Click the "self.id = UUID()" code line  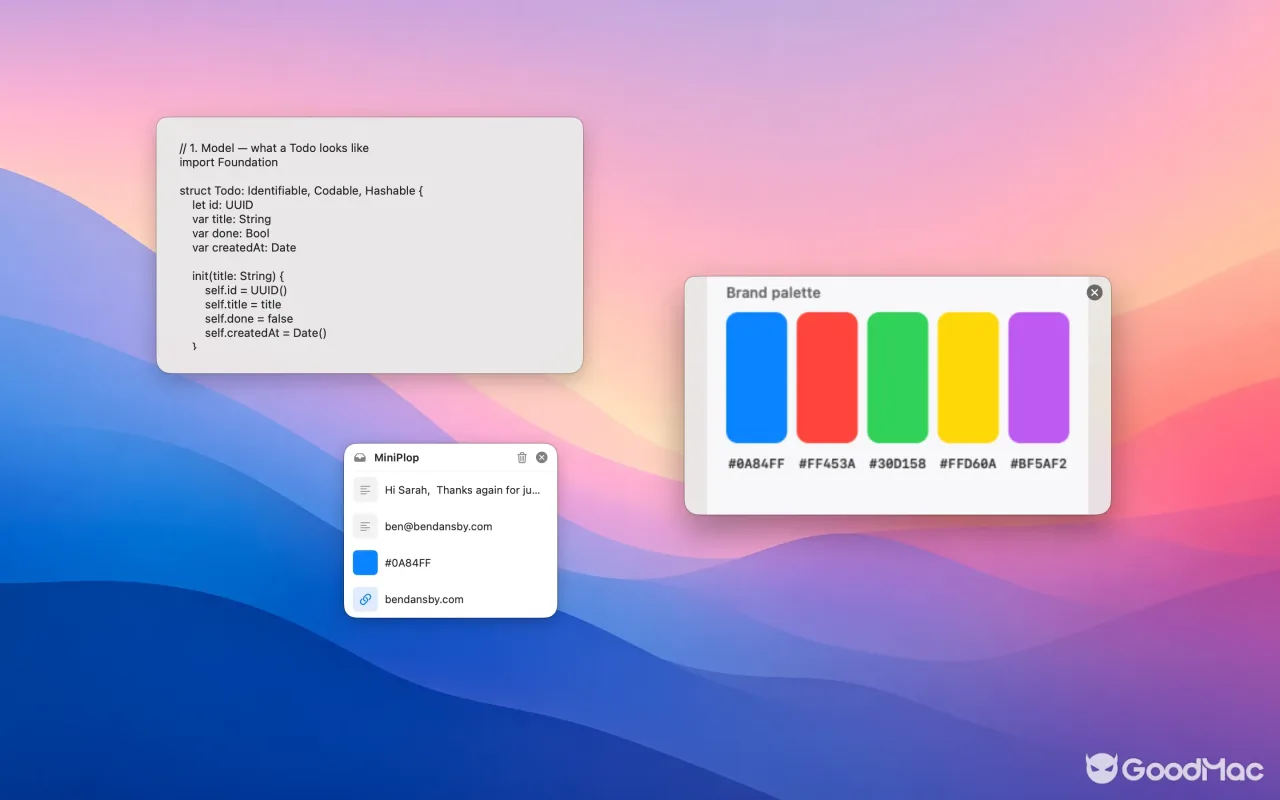(x=246, y=290)
